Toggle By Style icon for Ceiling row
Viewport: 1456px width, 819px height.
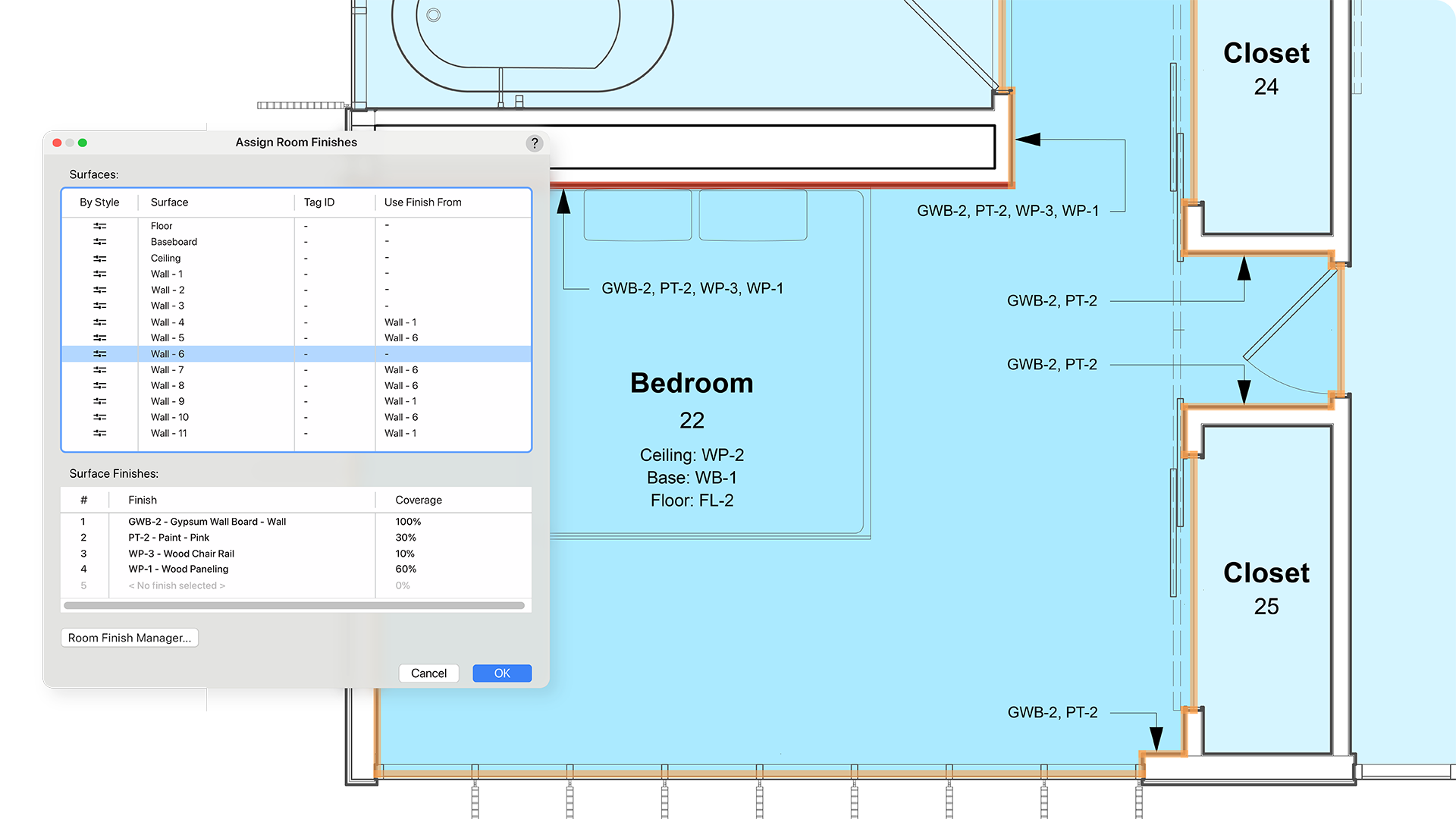[x=100, y=259]
